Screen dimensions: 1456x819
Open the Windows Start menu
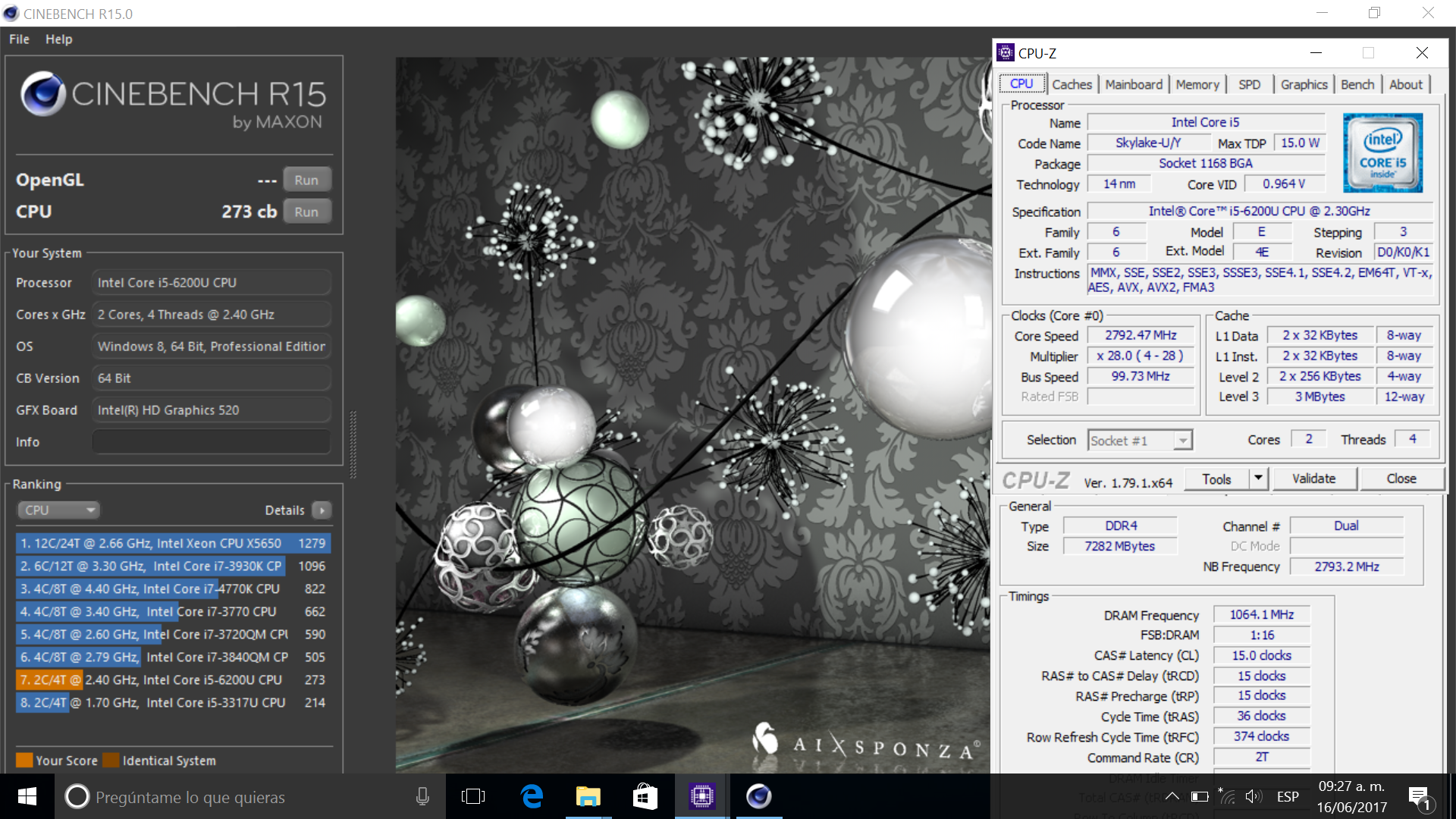point(27,796)
